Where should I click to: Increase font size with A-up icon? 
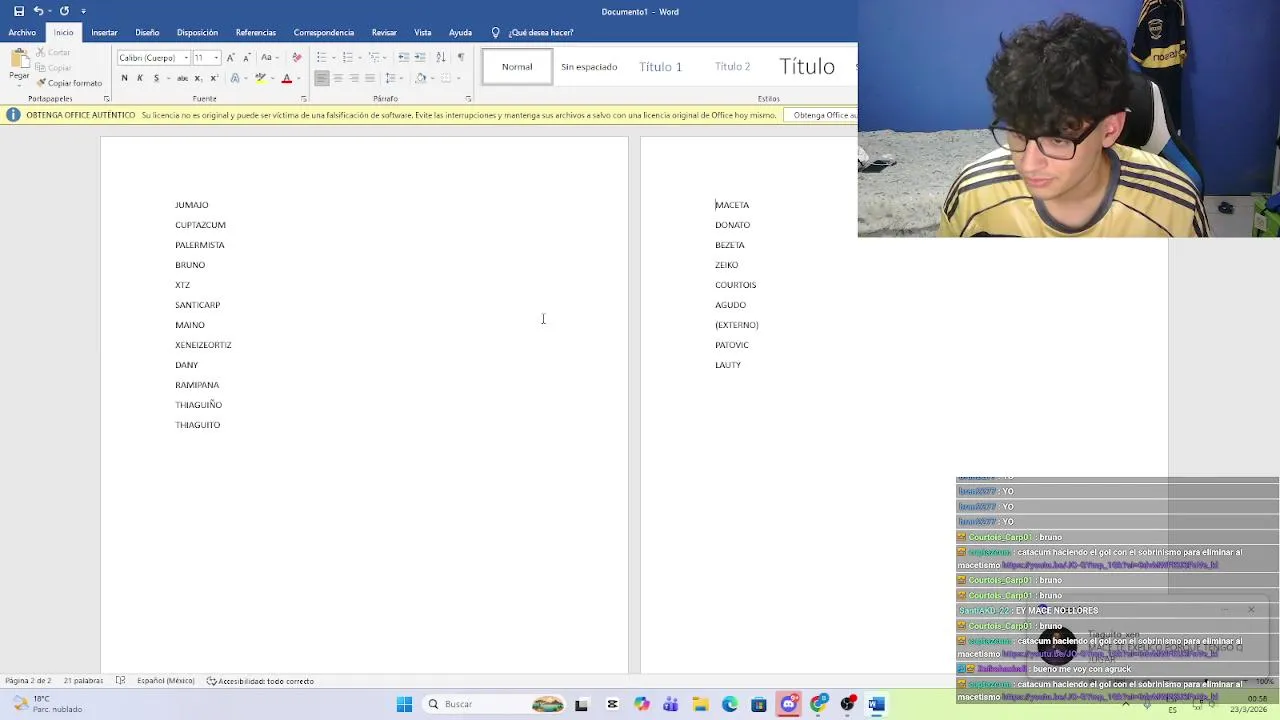tap(230, 57)
